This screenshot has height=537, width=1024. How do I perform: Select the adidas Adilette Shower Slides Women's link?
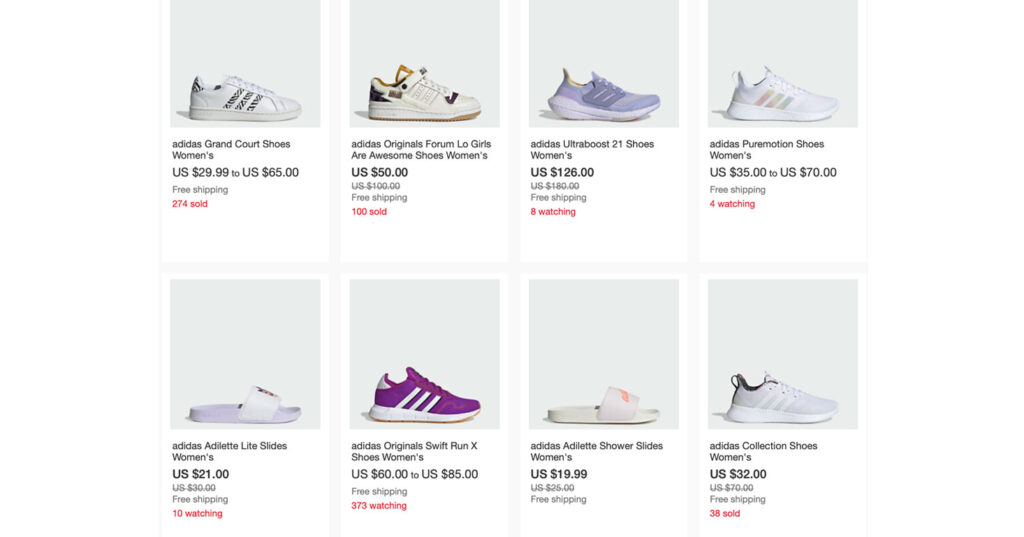[x=596, y=451]
